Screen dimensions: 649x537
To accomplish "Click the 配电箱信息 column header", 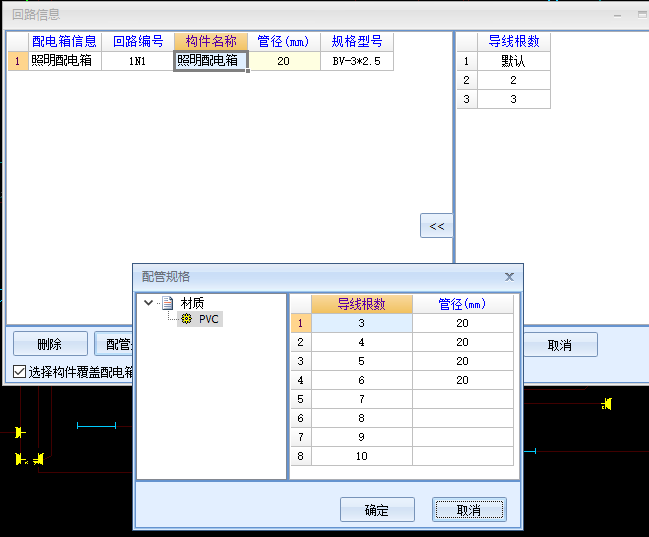I will 65,41.
